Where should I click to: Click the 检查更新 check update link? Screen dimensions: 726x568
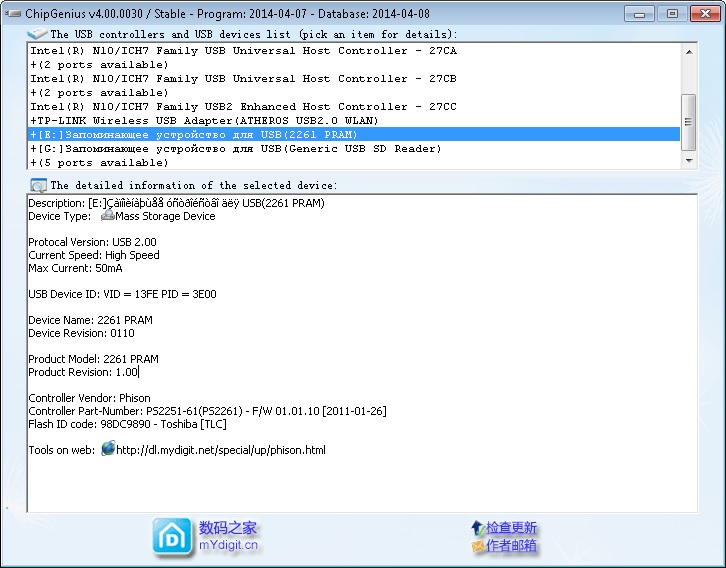click(x=511, y=528)
